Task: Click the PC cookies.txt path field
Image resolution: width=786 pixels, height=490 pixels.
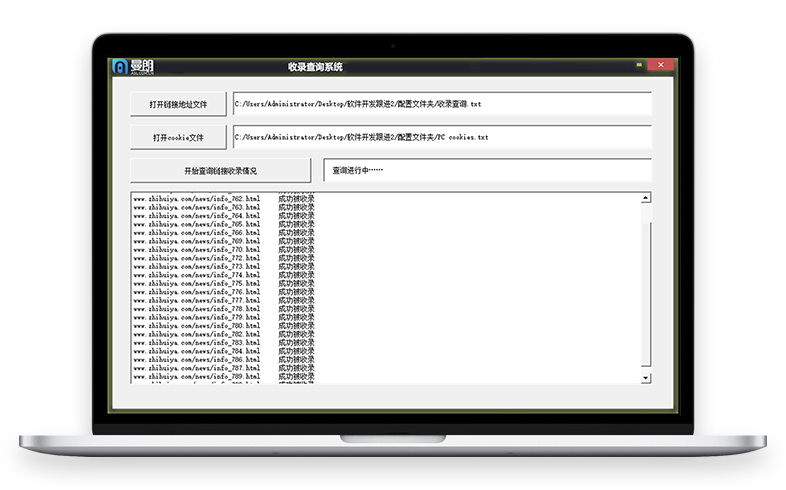Action: click(441, 137)
